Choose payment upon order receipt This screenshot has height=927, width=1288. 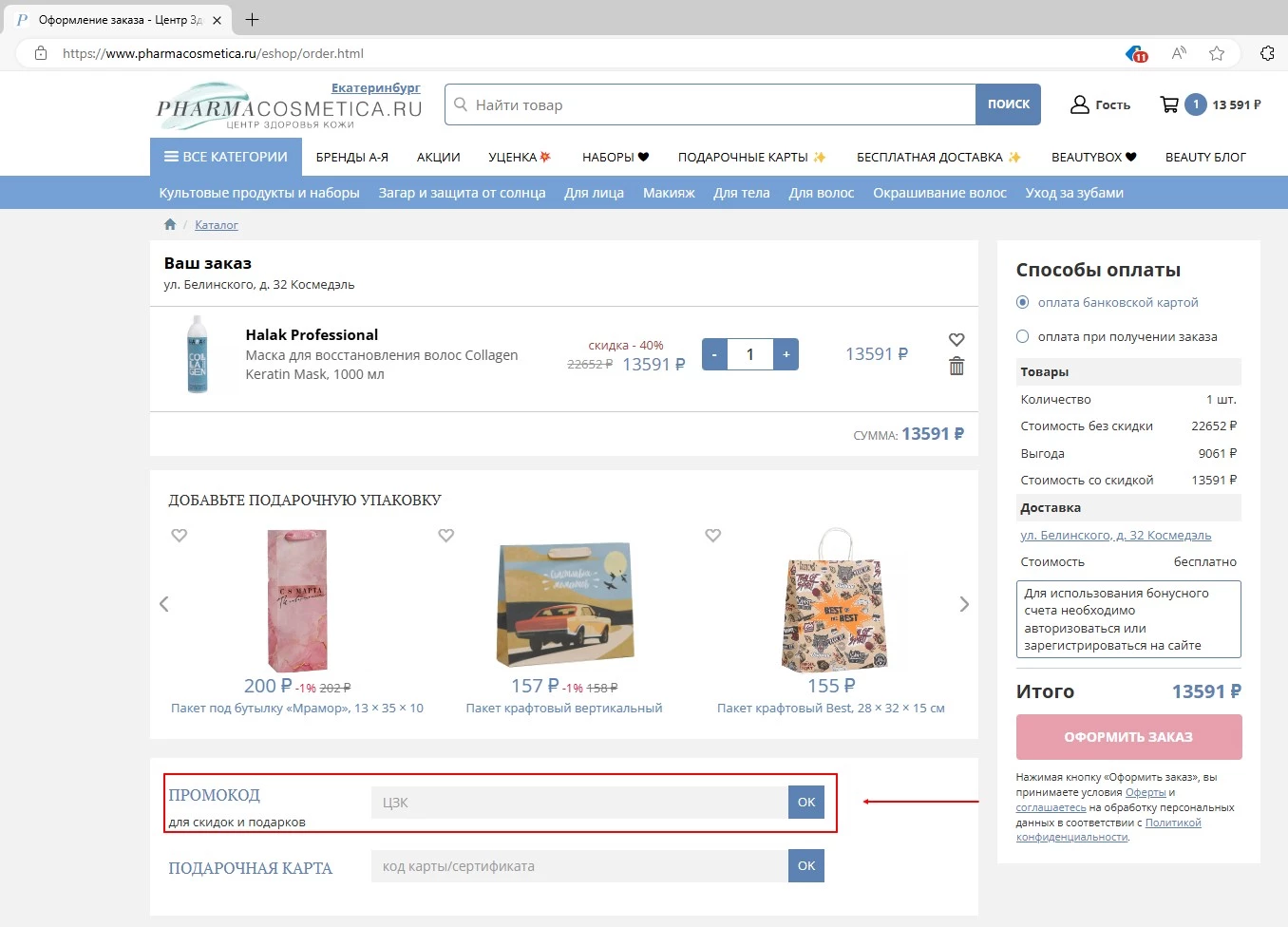coord(1023,337)
